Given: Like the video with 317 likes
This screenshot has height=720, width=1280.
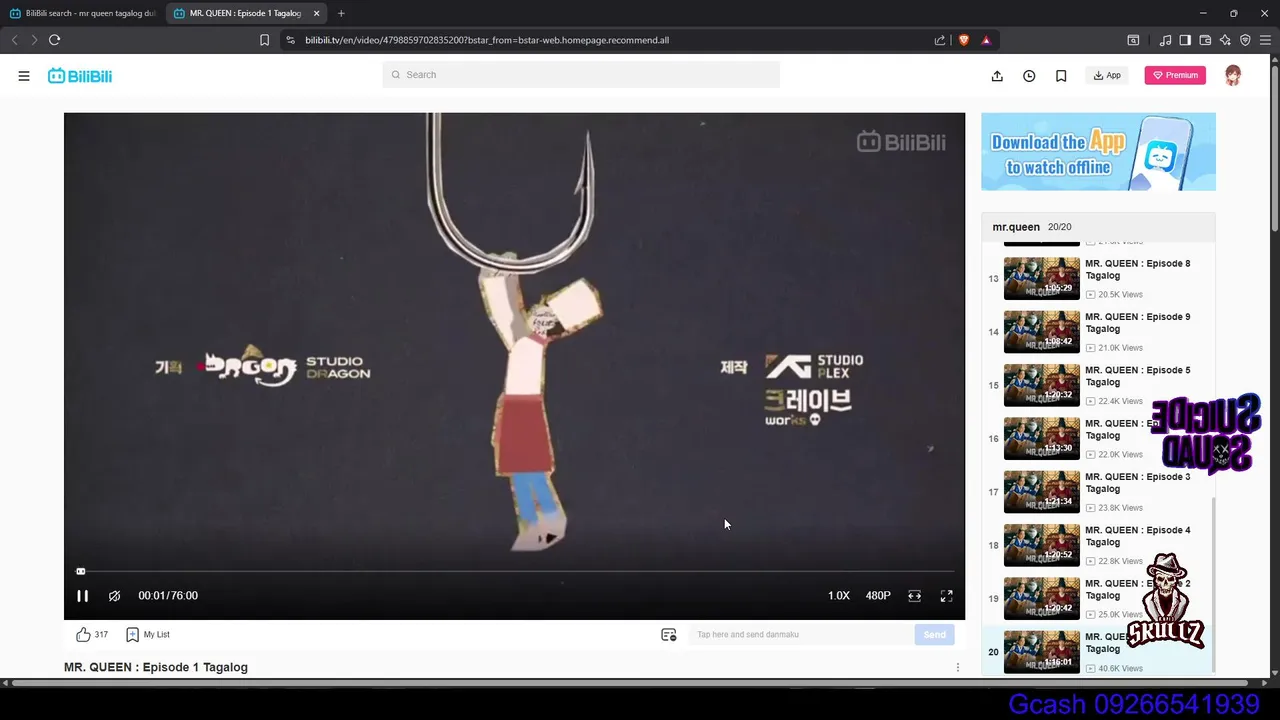Looking at the screenshot, I should [x=92, y=634].
